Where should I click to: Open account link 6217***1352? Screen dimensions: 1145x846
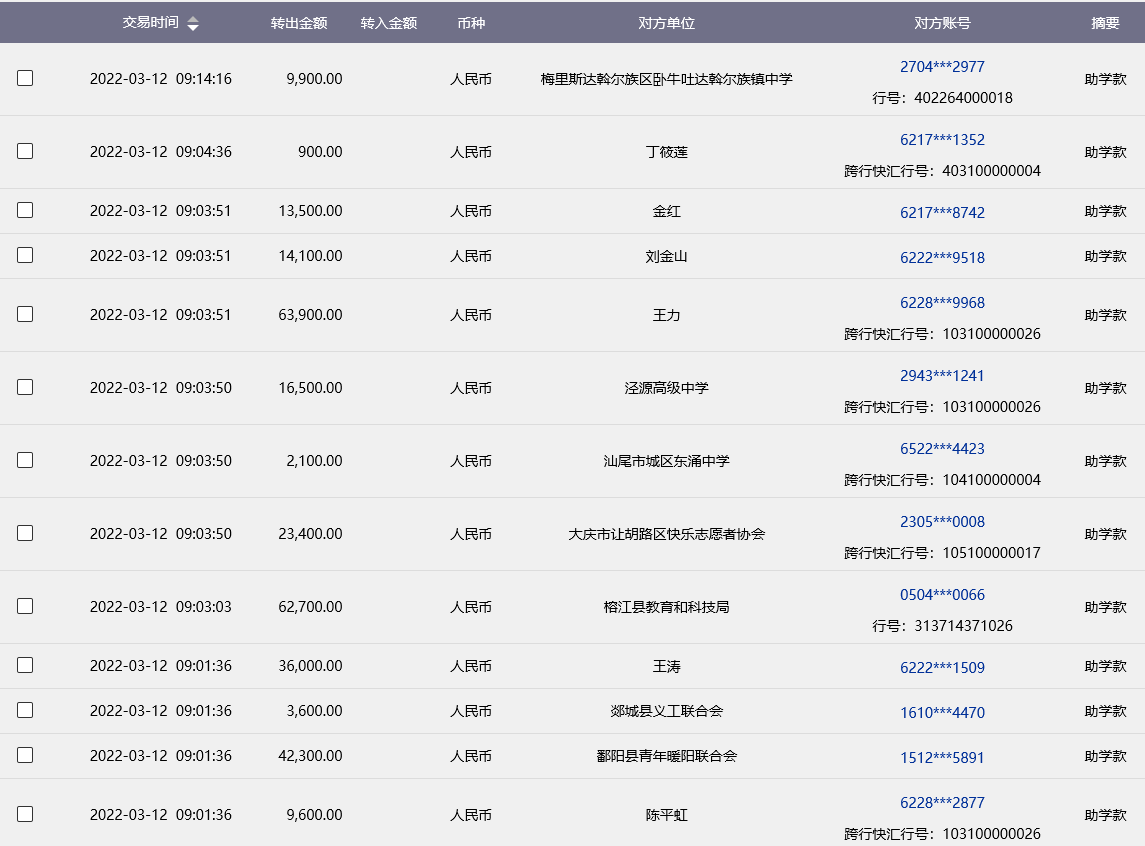tap(942, 140)
